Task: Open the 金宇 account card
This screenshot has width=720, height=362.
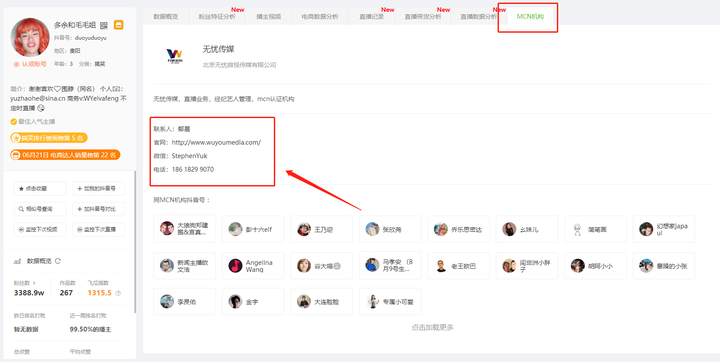Action: pos(253,301)
